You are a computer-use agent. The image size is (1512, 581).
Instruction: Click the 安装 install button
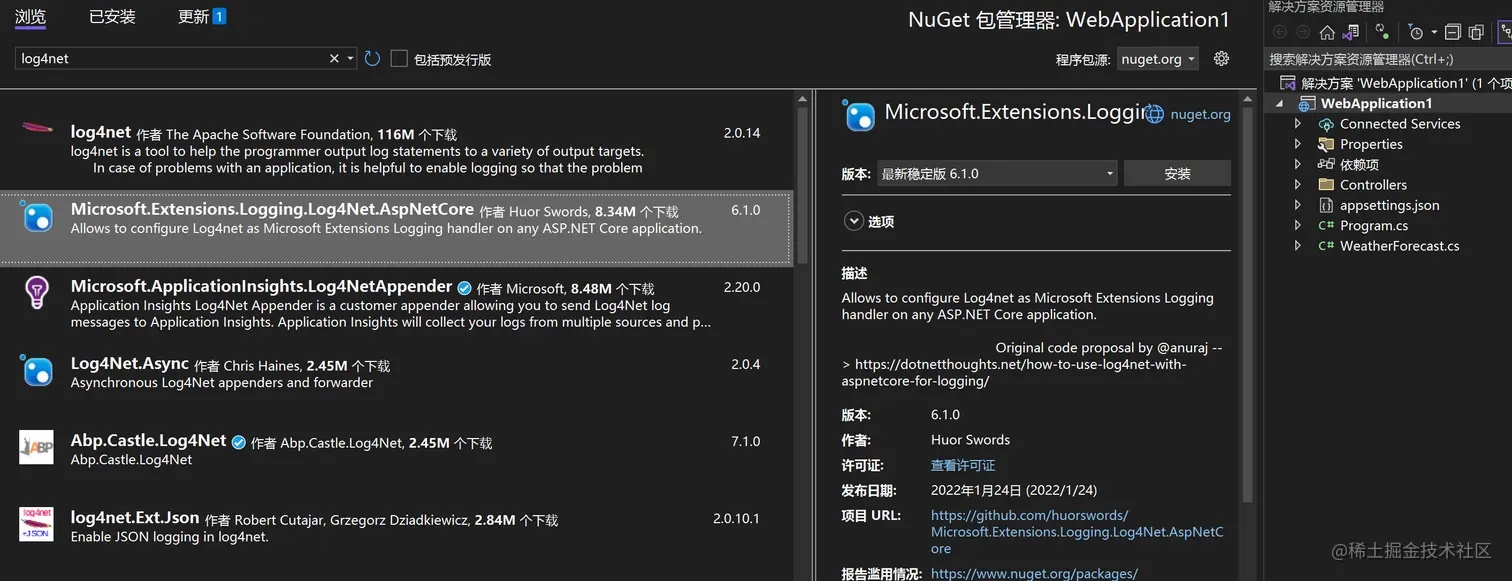(1177, 174)
